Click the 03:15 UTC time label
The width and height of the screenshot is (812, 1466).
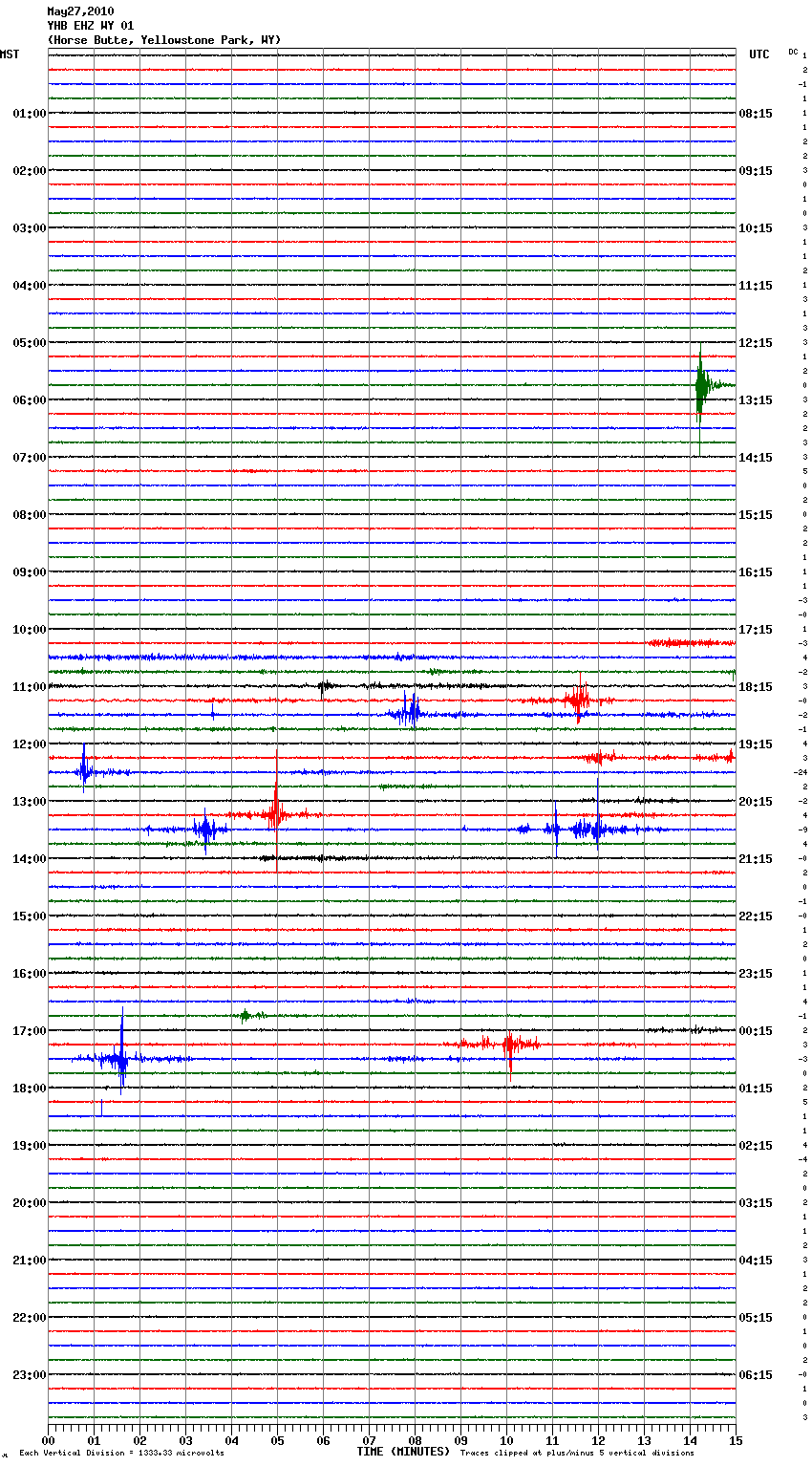click(x=756, y=1203)
